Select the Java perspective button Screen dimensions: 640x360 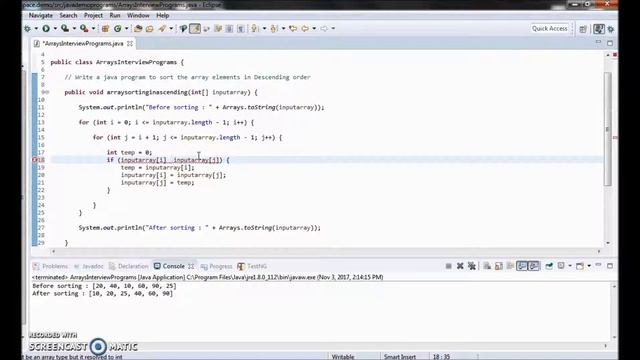[x=599, y=29]
